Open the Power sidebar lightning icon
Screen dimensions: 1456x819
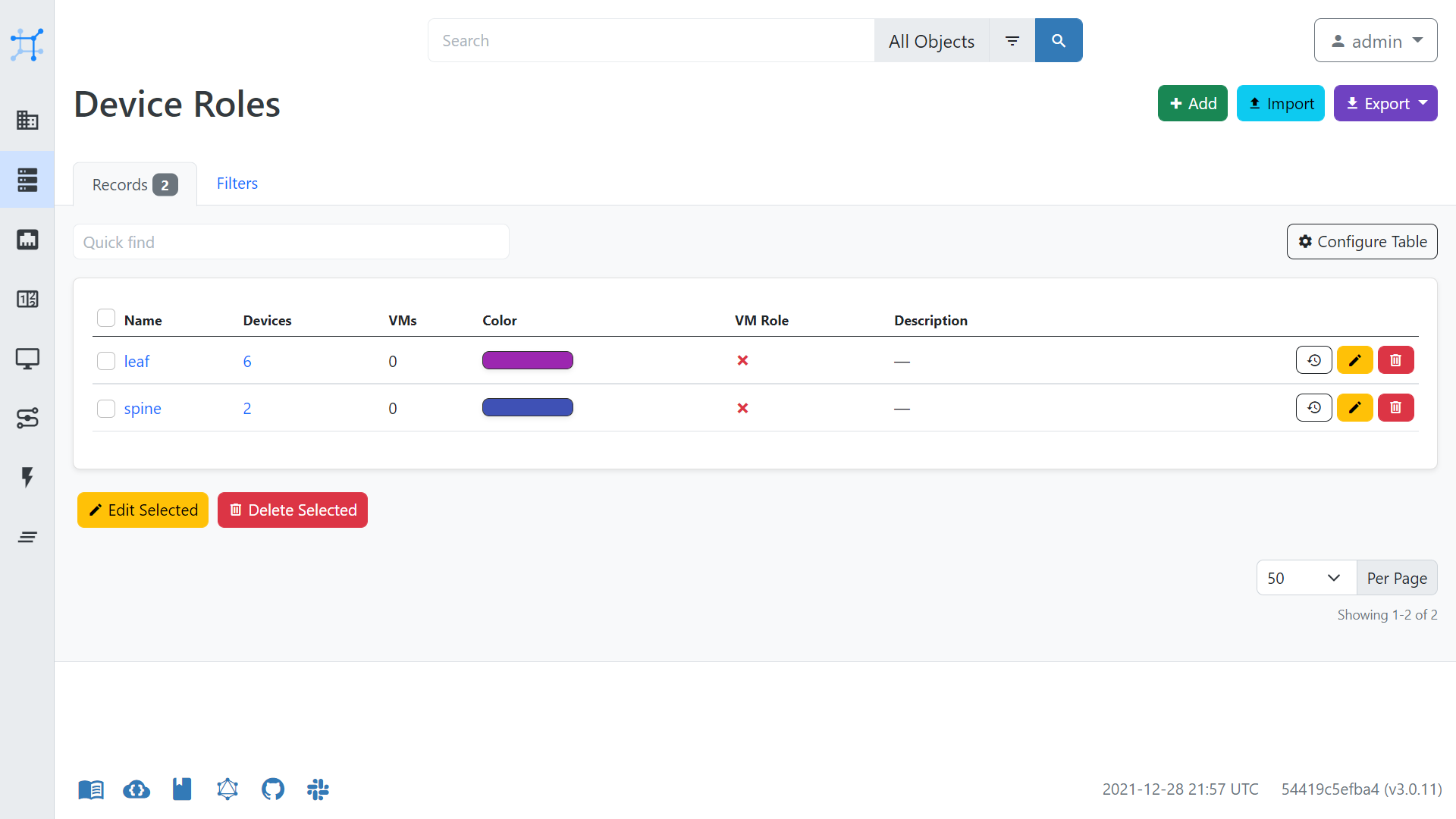27,477
